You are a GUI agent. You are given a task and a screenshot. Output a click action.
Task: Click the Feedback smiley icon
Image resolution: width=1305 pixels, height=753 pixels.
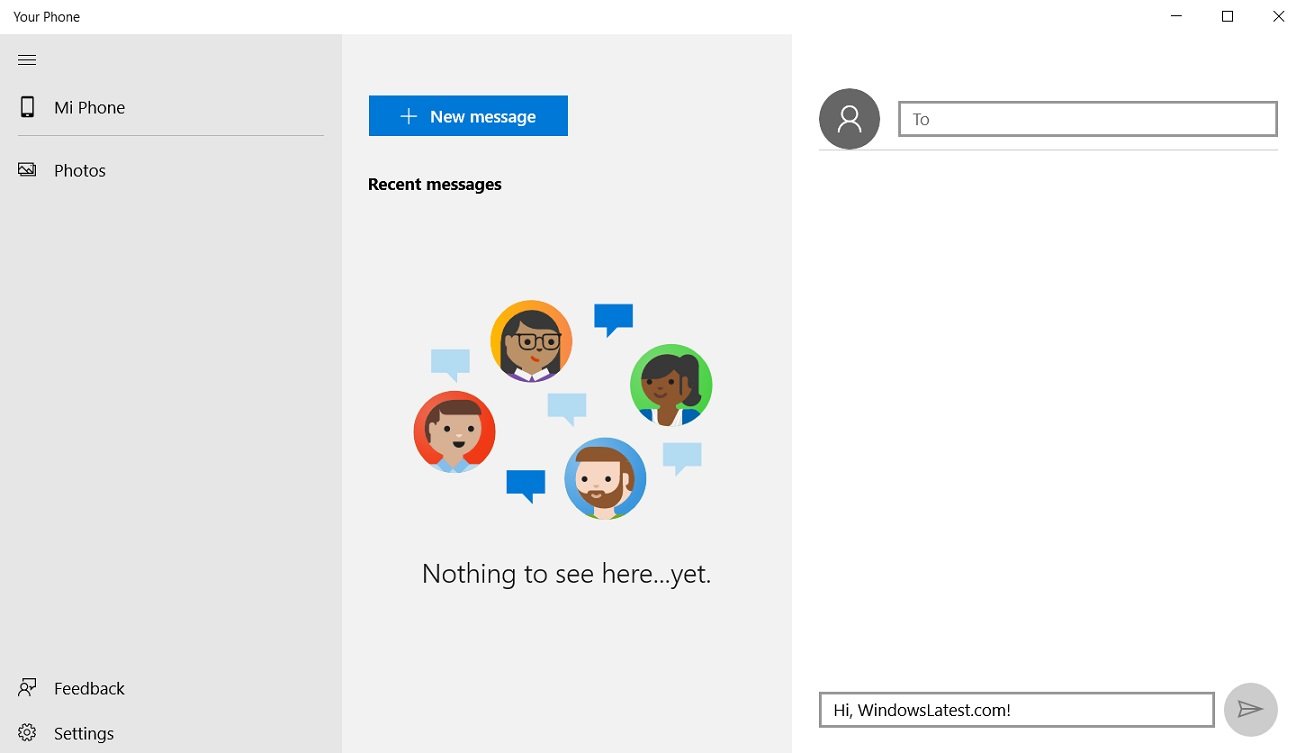pos(27,688)
